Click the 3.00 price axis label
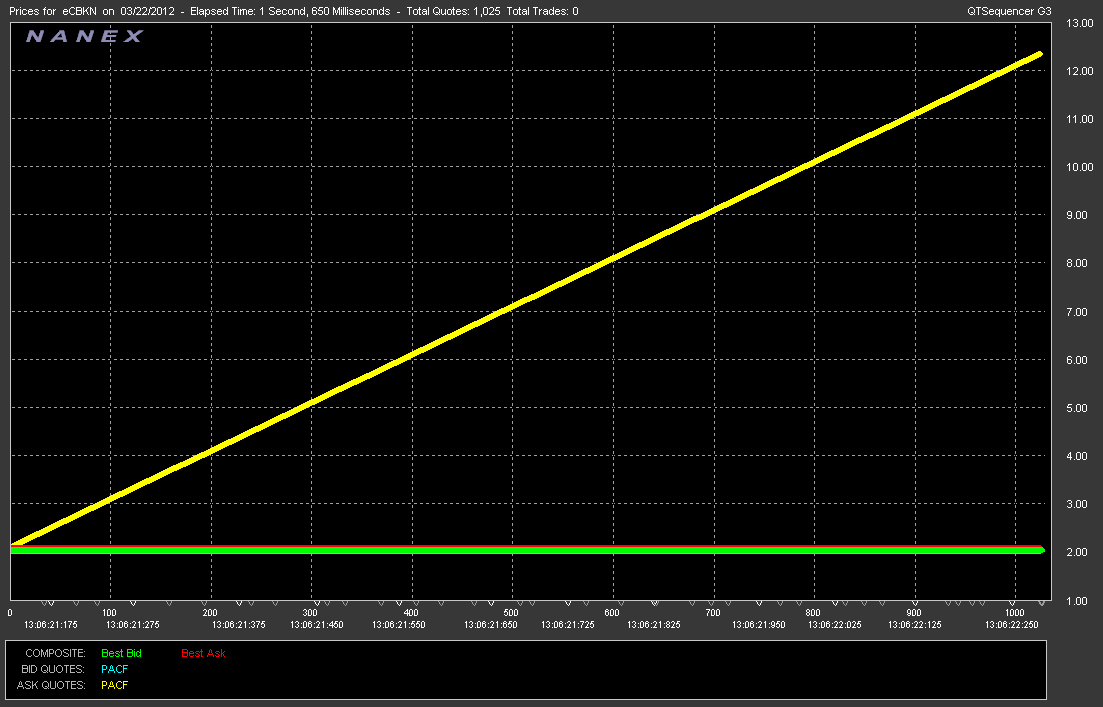 [1077, 504]
